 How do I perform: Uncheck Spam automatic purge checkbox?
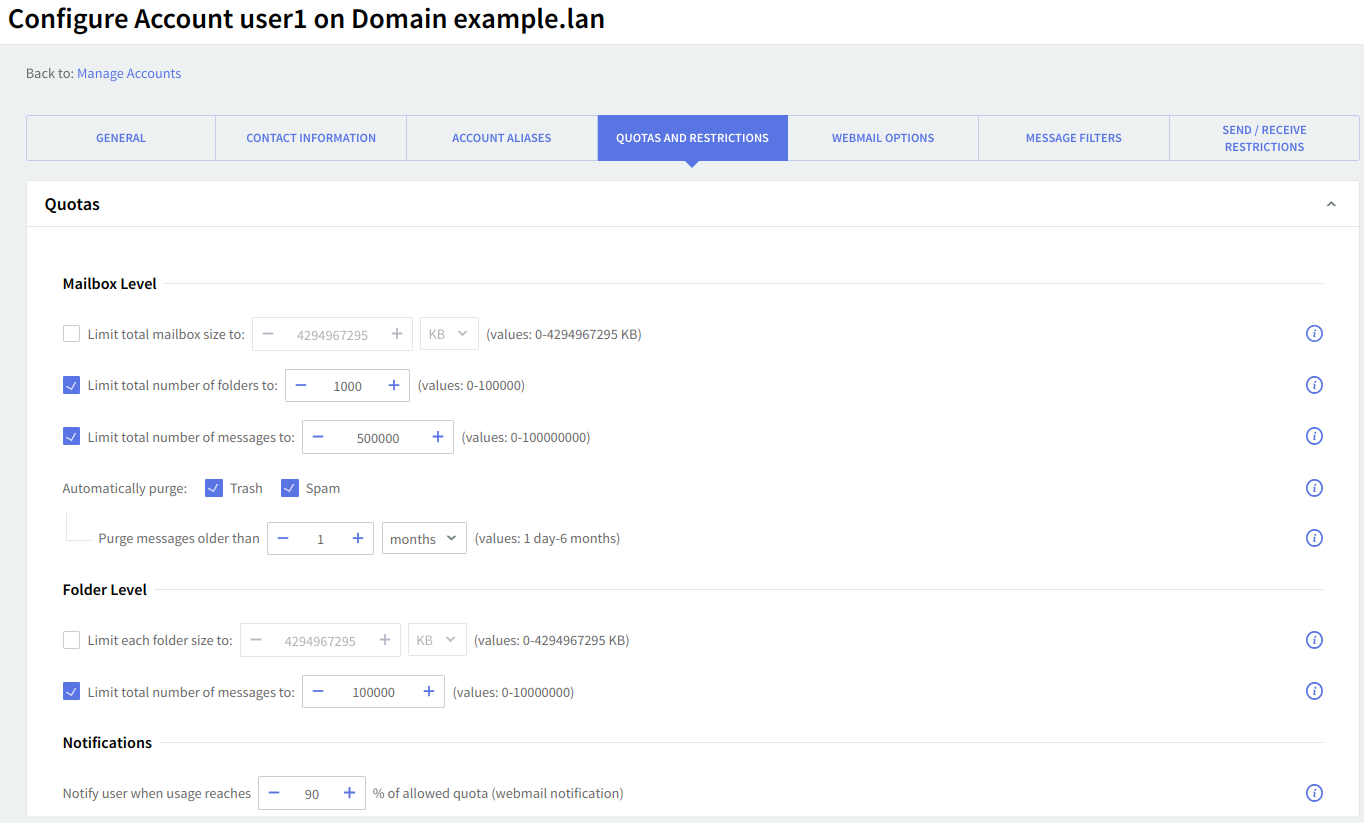[290, 488]
